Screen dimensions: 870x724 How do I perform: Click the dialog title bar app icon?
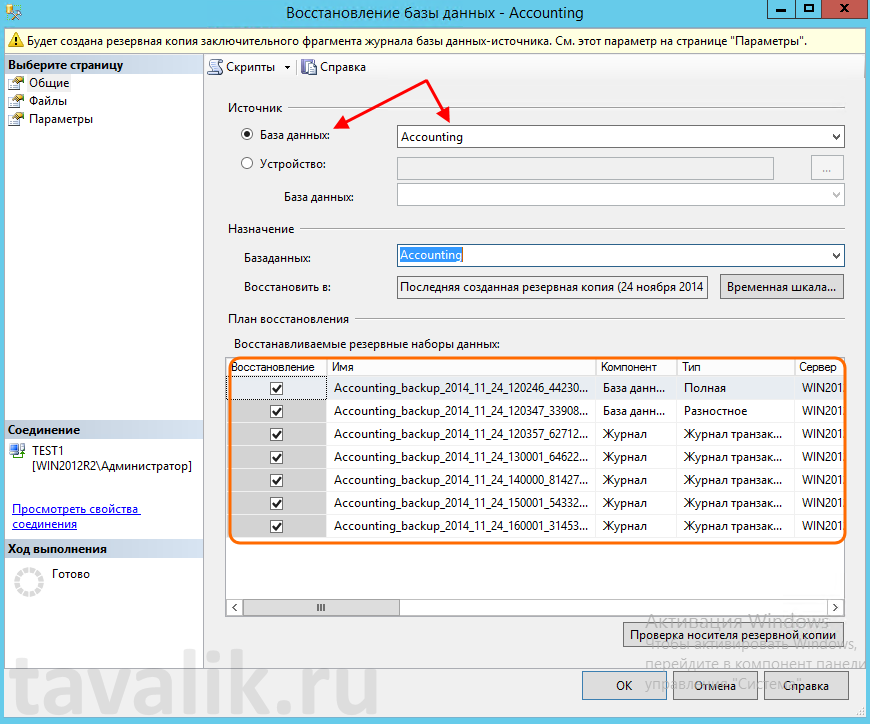pos(13,12)
